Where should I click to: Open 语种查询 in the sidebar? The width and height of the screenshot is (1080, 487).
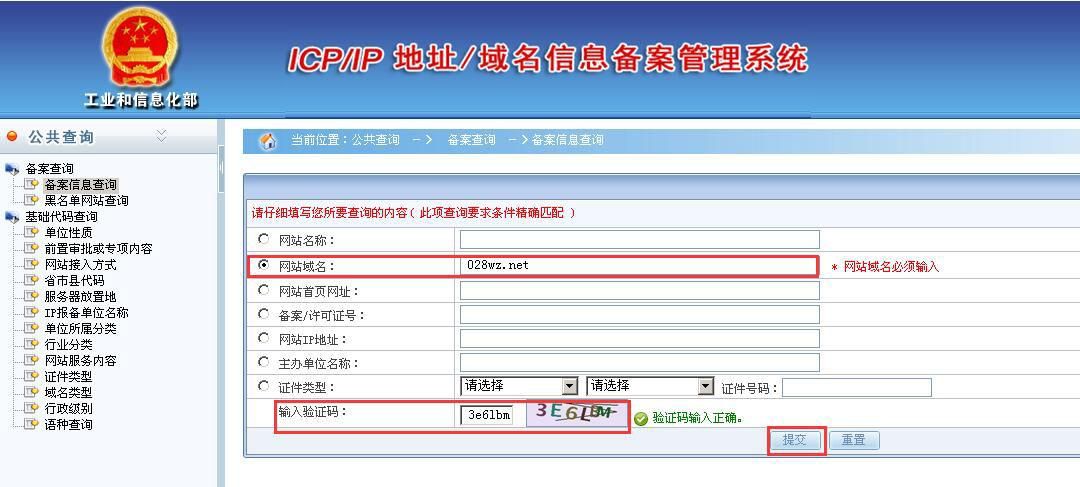click(68, 424)
